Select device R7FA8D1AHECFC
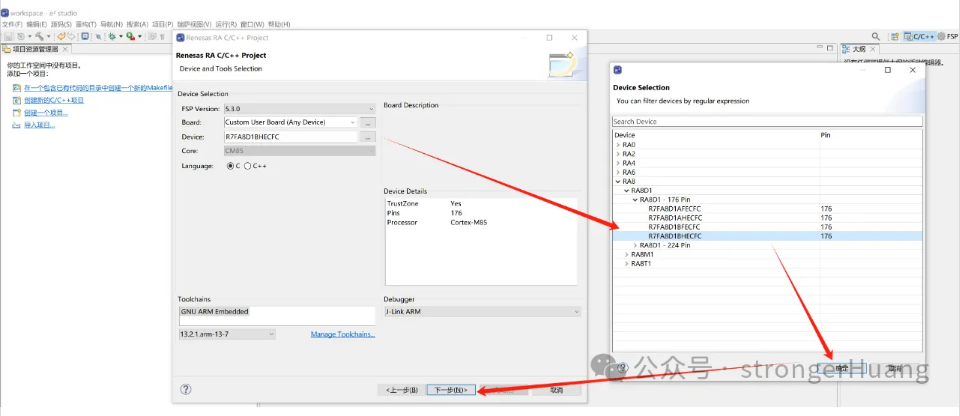 [675, 218]
